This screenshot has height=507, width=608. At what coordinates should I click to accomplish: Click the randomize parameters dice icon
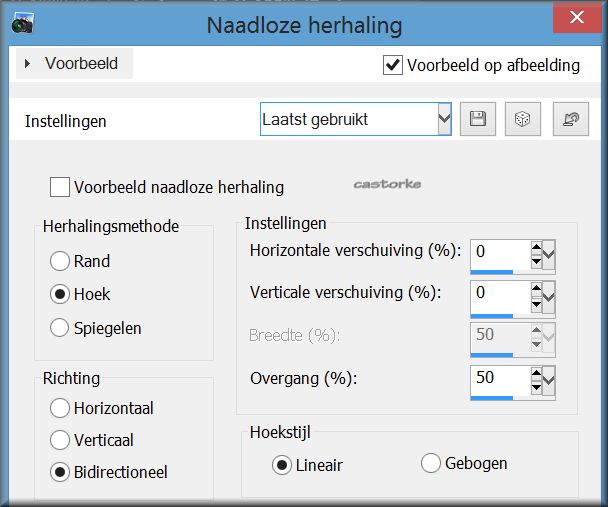pos(523,119)
